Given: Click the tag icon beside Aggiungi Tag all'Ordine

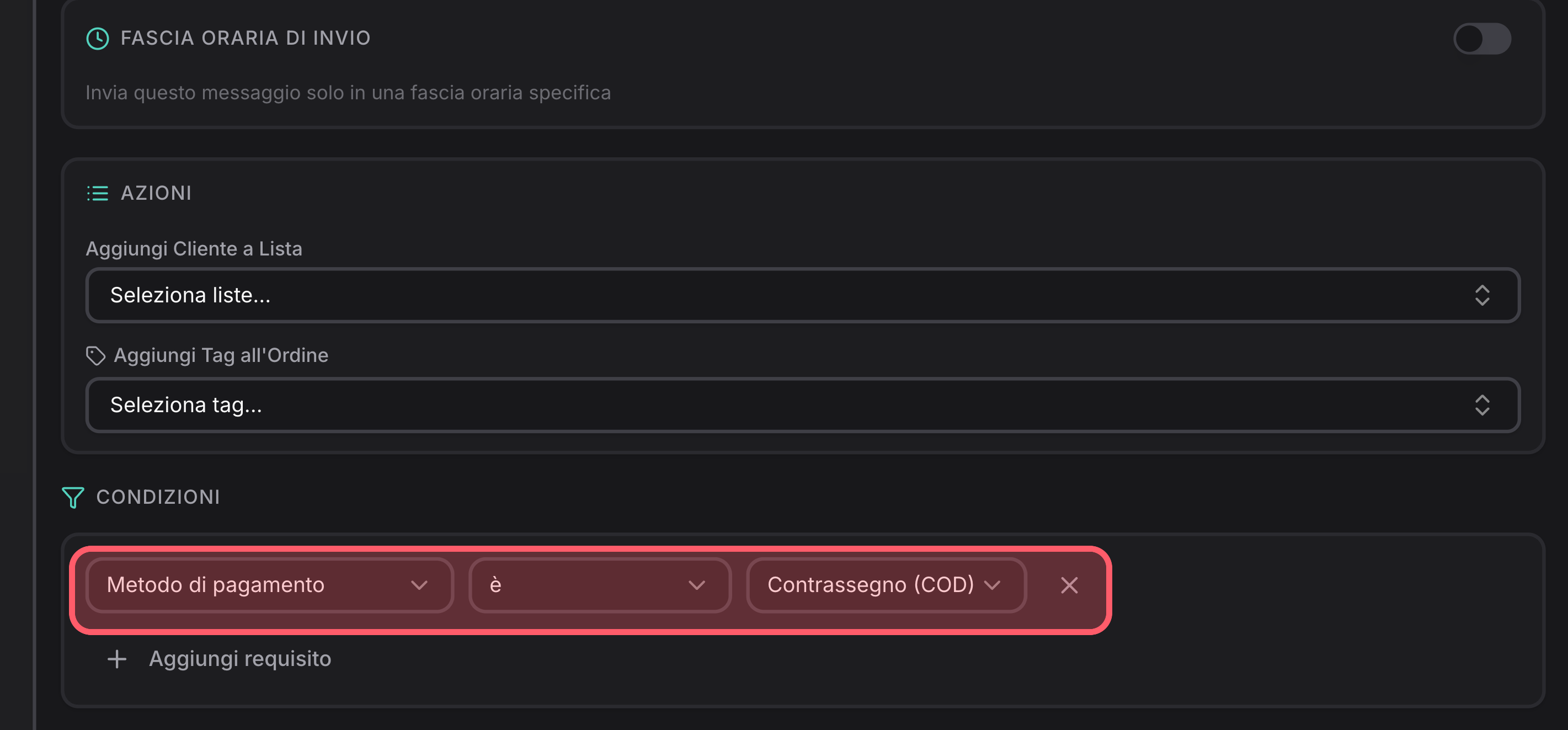Looking at the screenshot, I should [95, 355].
